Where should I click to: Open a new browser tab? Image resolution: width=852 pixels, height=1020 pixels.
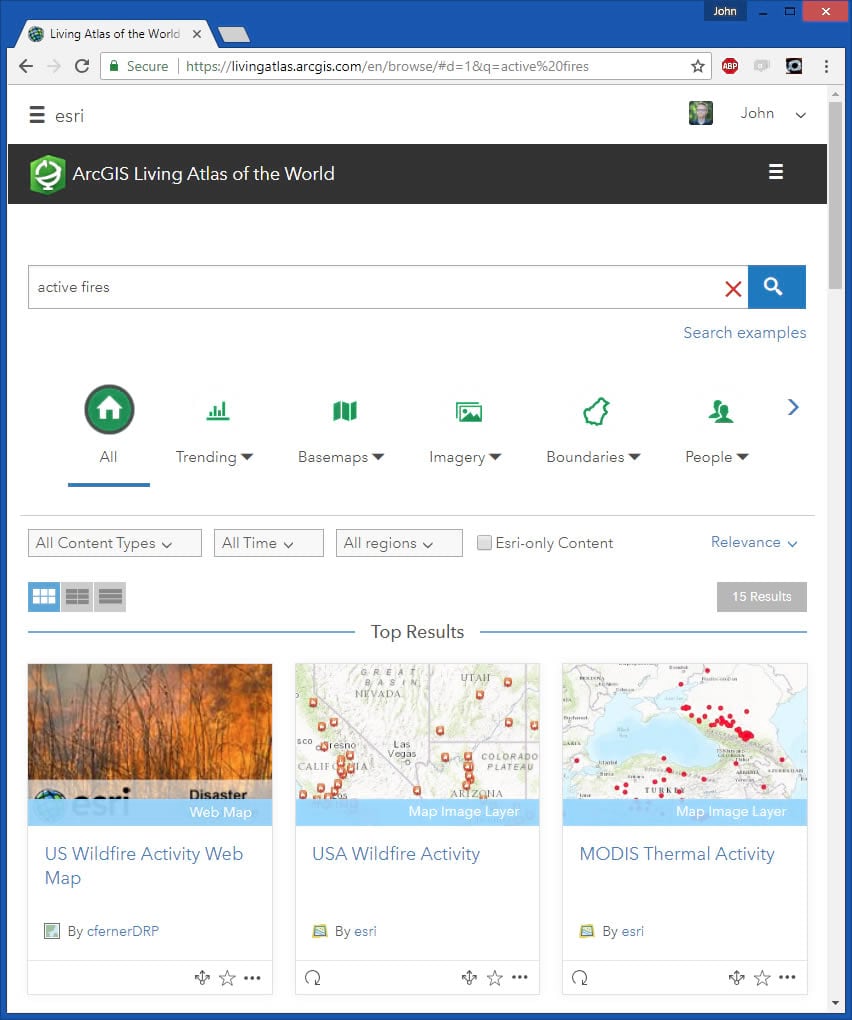233,34
